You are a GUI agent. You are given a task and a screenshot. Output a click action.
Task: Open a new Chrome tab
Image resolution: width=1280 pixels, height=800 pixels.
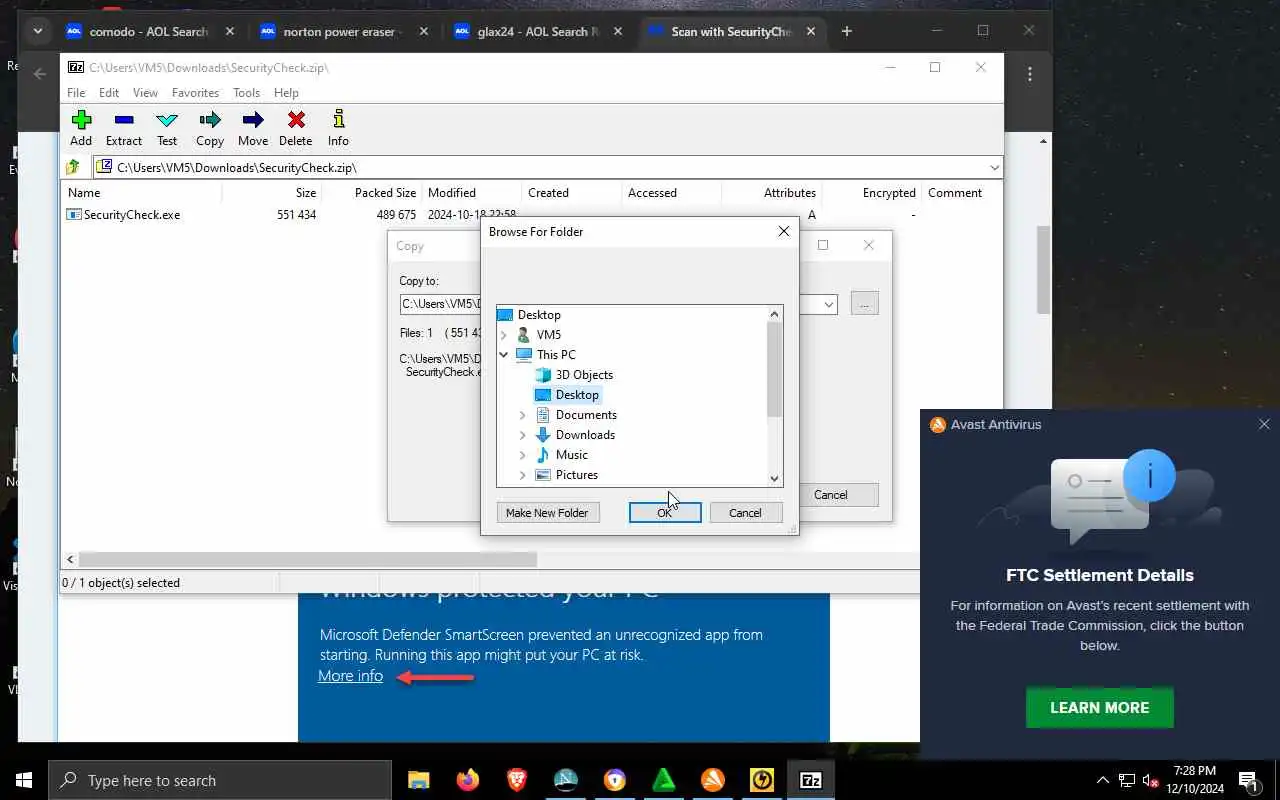coord(846,31)
